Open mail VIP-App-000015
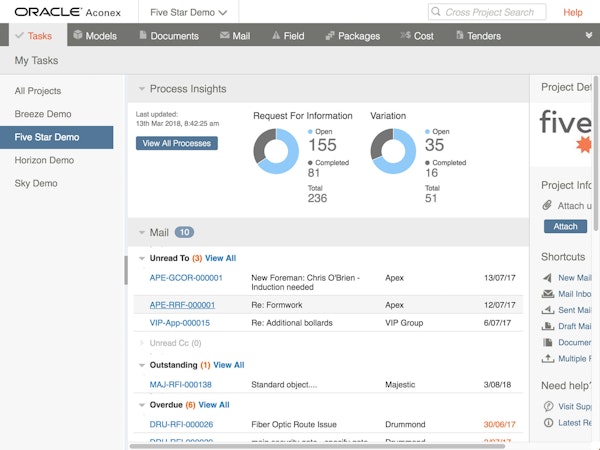This screenshot has width=600, height=450. tap(180, 323)
